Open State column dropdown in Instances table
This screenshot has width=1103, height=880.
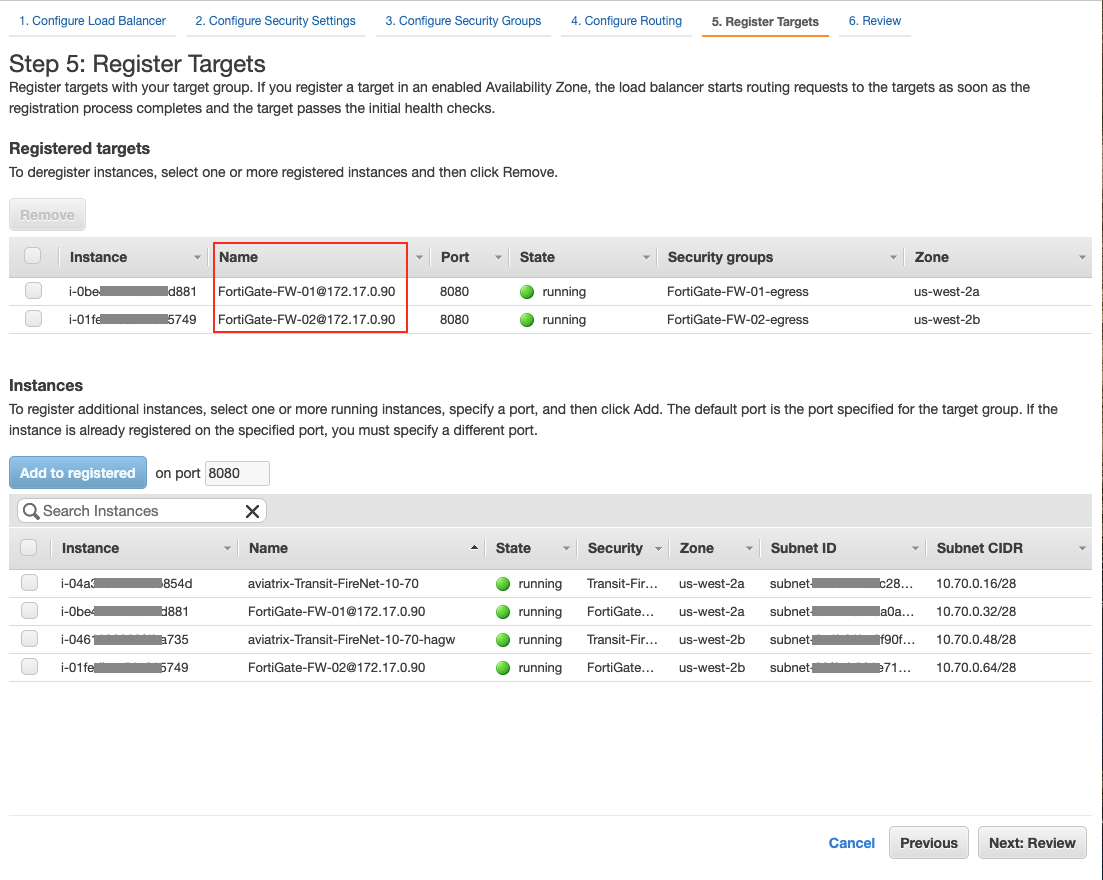point(566,549)
